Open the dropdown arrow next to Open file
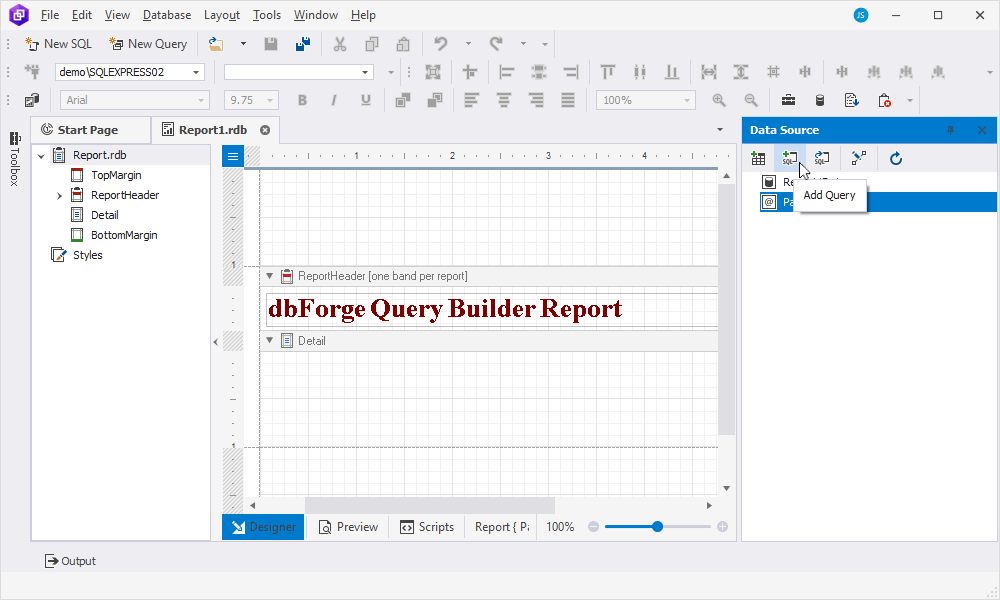The width and height of the screenshot is (1000, 600). (243, 44)
